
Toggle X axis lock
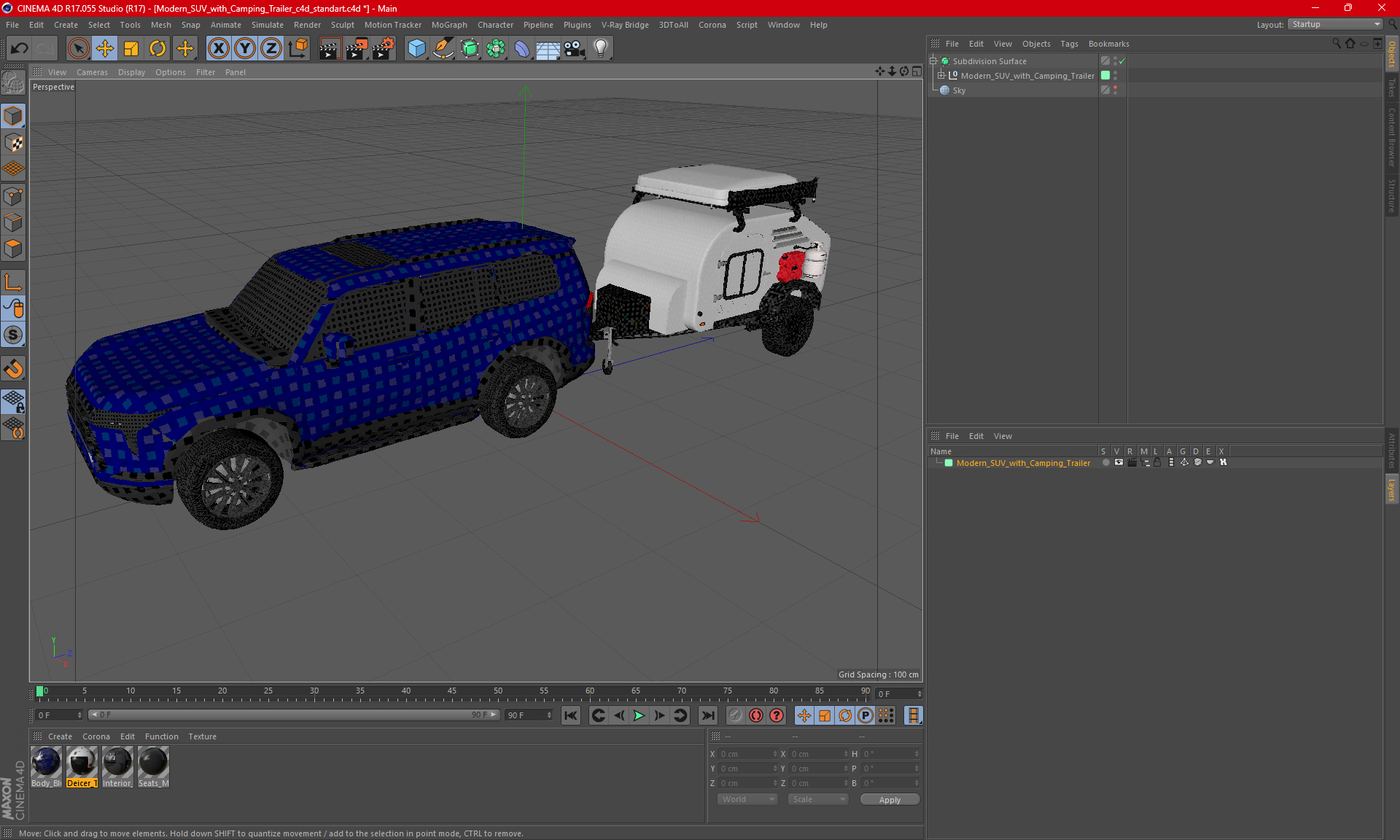click(x=218, y=49)
